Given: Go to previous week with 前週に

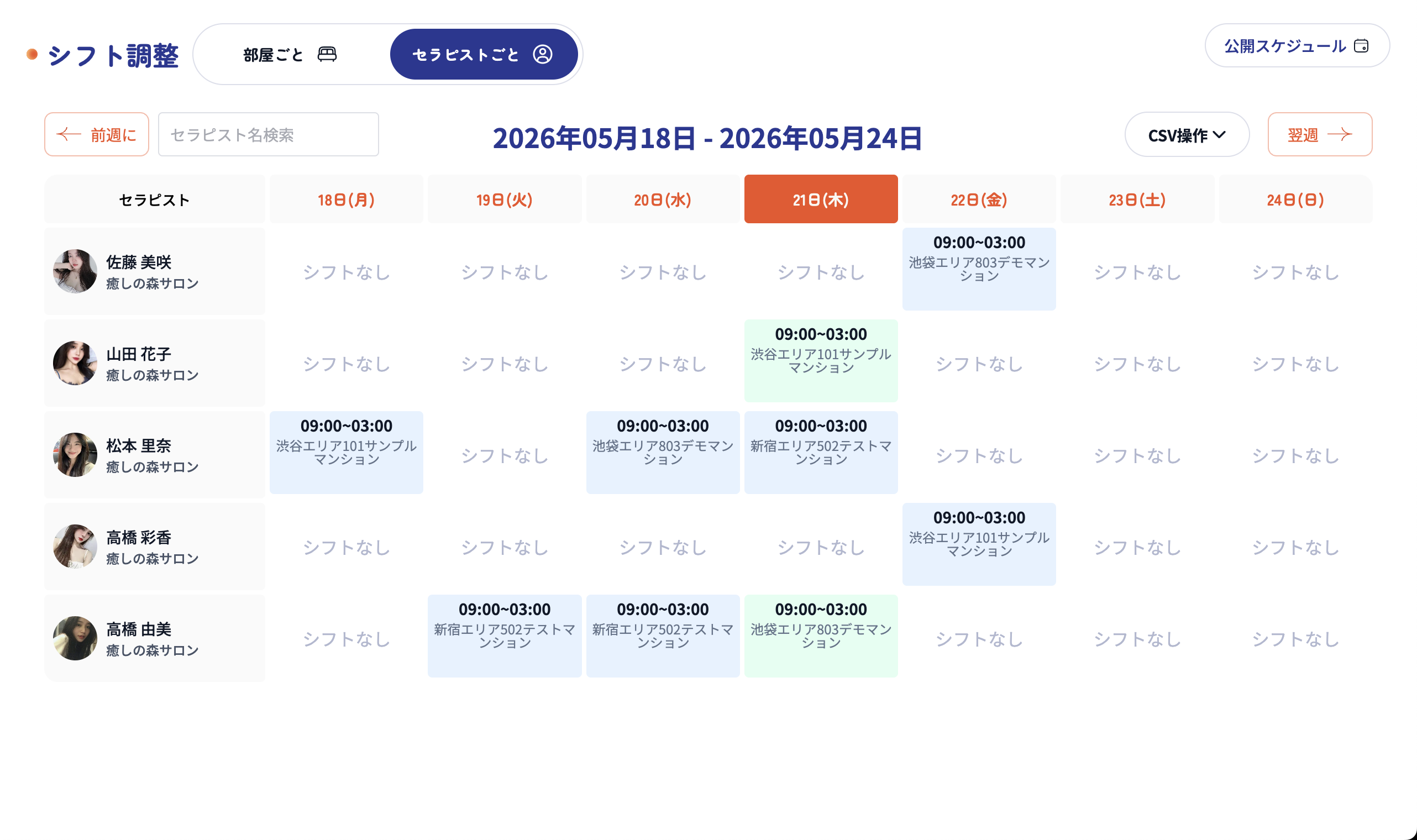Looking at the screenshot, I should click(97, 135).
